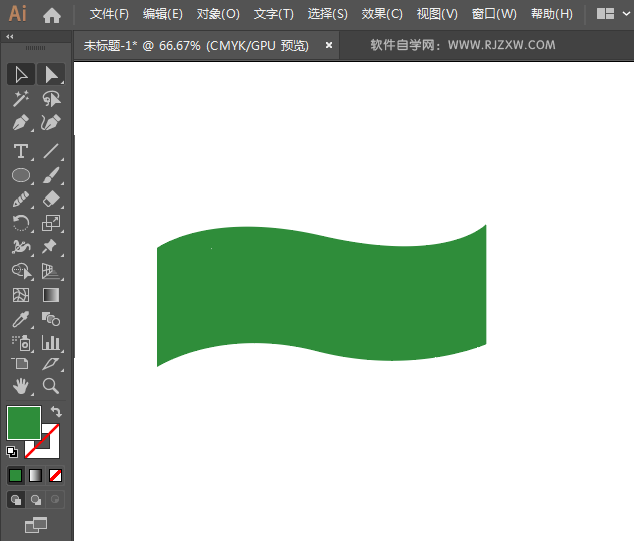Viewport: 634px width, 541px height.
Task: Open the 帮助(H) menu
Action: point(552,14)
